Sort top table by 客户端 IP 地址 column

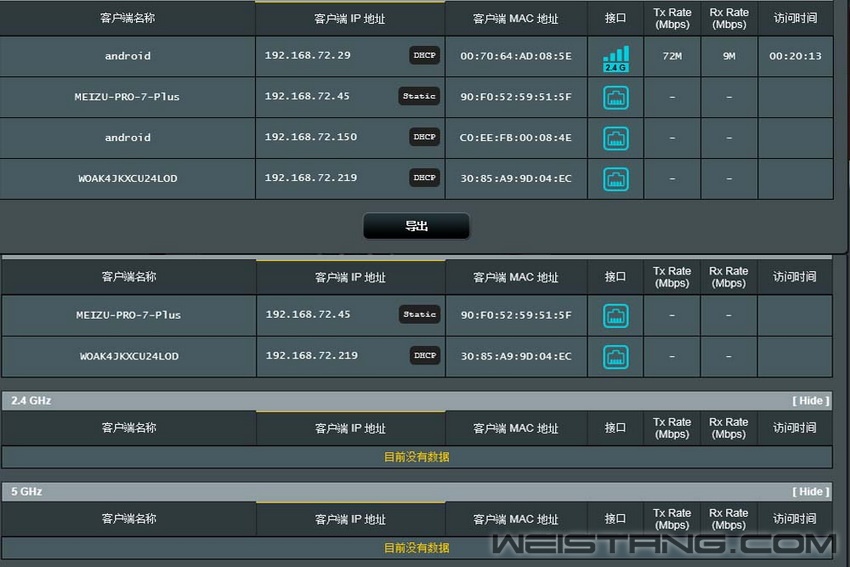350,19
